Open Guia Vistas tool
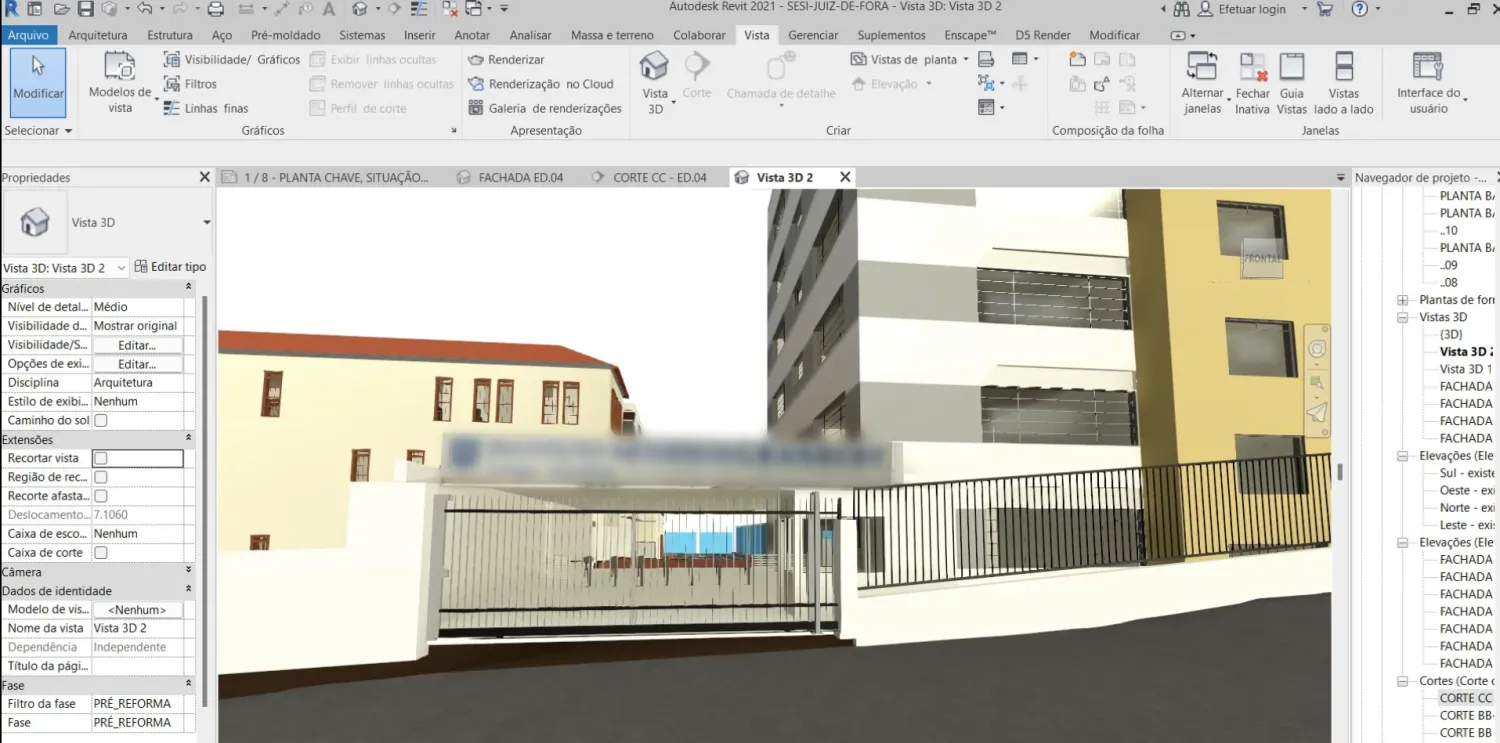The image size is (1500, 743). click(1292, 67)
